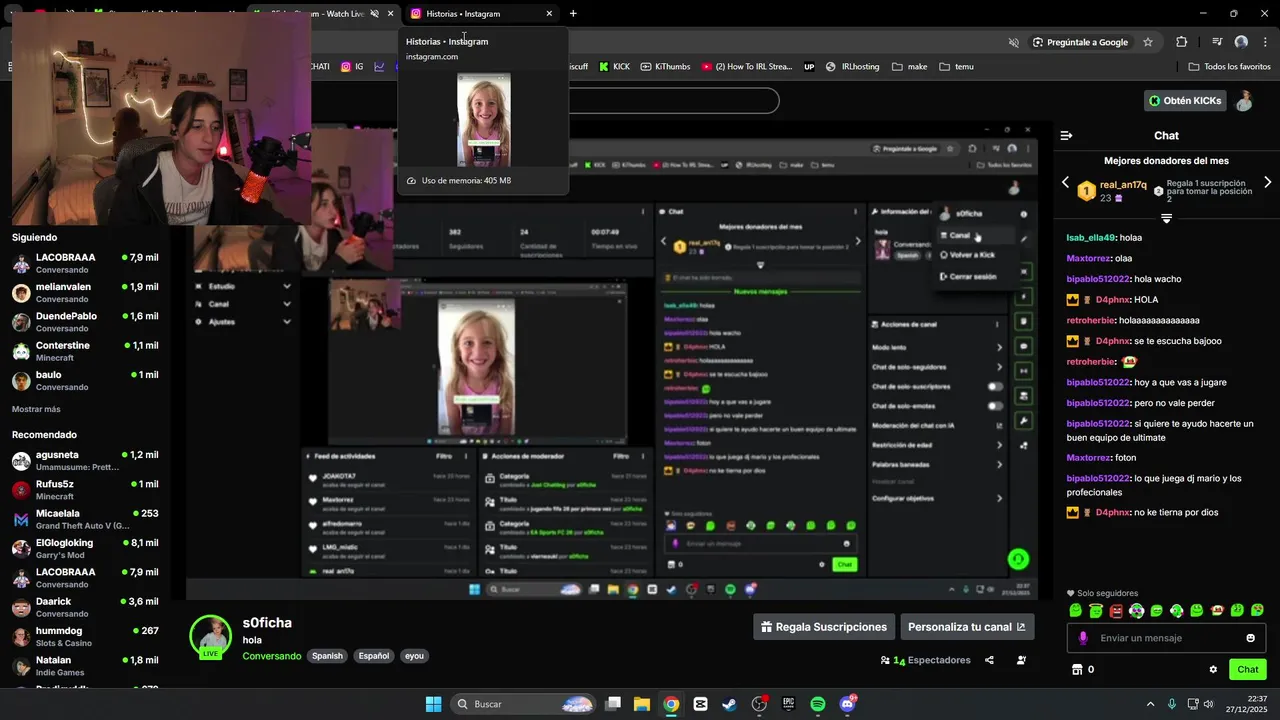Open Todos los favoritos folder
Screen dimensions: 1280x720
point(1229,67)
